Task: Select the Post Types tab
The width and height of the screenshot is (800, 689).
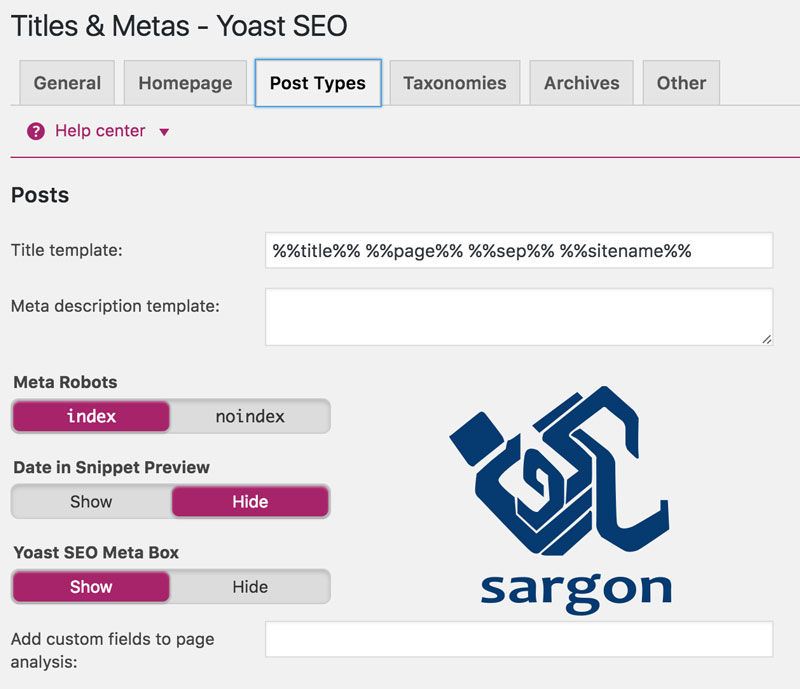Action: (318, 83)
